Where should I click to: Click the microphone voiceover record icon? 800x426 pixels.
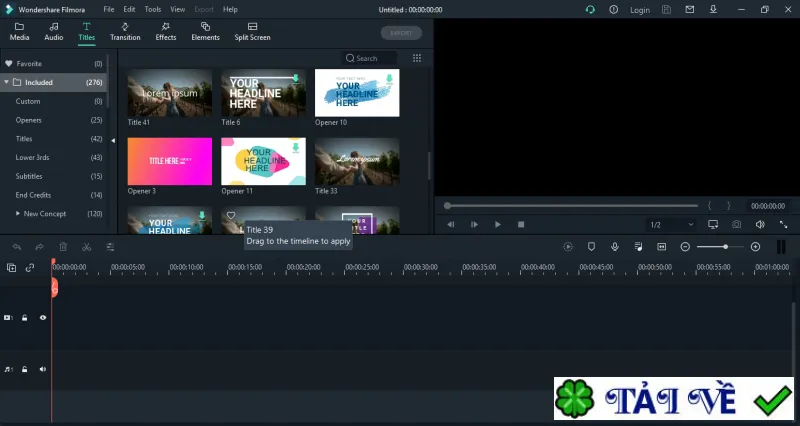tap(615, 247)
